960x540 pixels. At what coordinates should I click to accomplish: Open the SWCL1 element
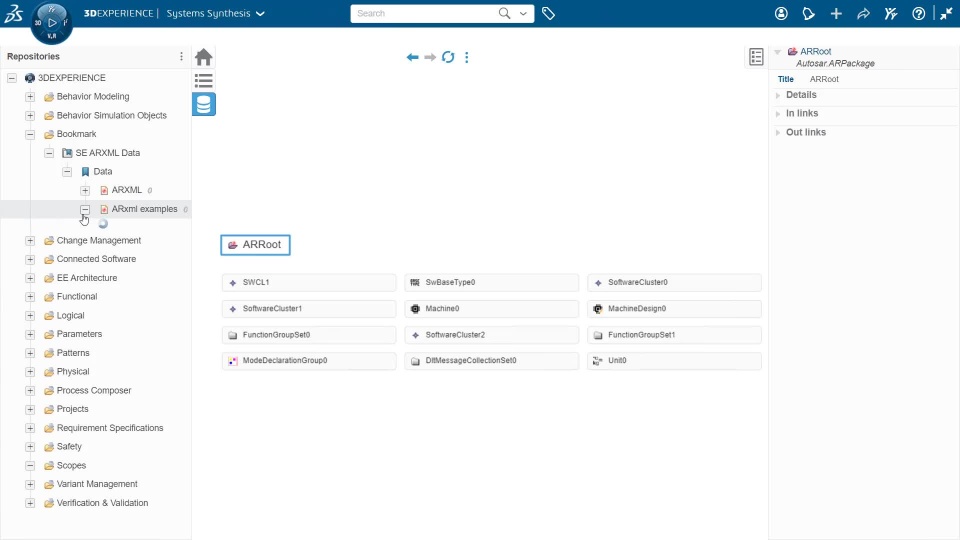[x=309, y=282]
